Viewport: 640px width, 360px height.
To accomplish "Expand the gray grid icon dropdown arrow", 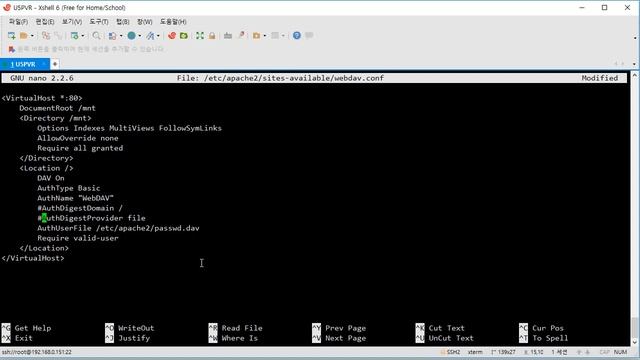I will 283,36.
